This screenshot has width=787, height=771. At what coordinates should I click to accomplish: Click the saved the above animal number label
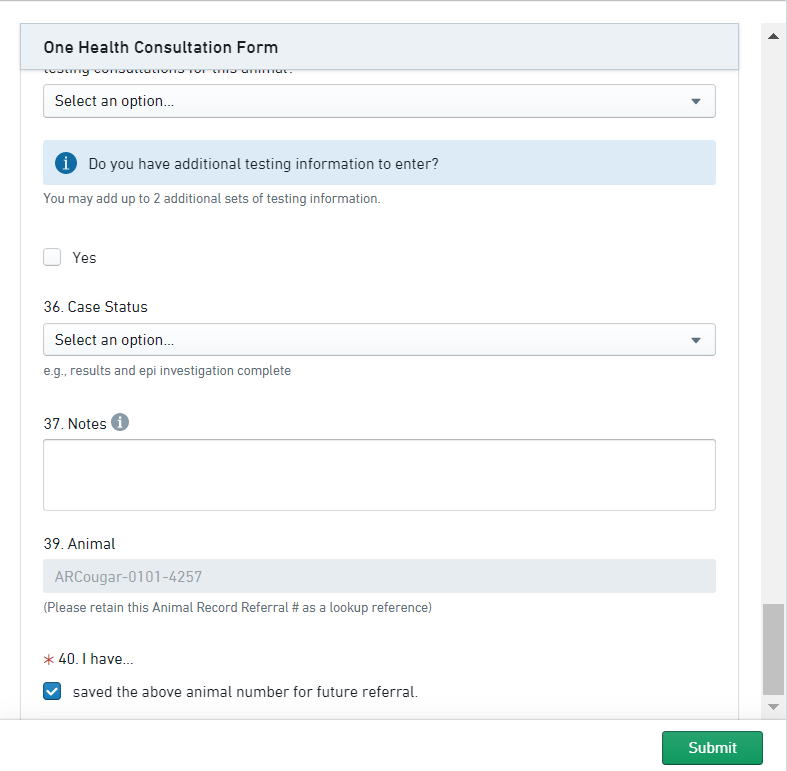click(x=245, y=691)
